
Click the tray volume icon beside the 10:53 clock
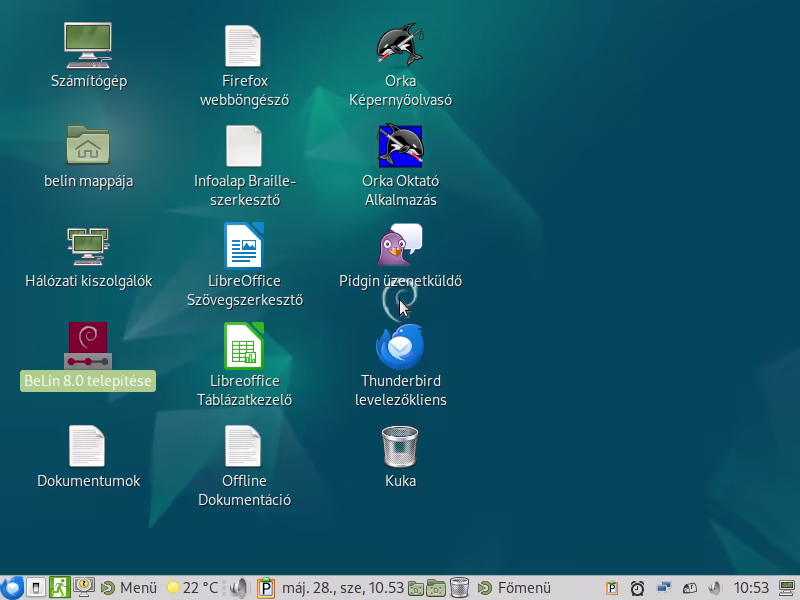pos(716,588)
